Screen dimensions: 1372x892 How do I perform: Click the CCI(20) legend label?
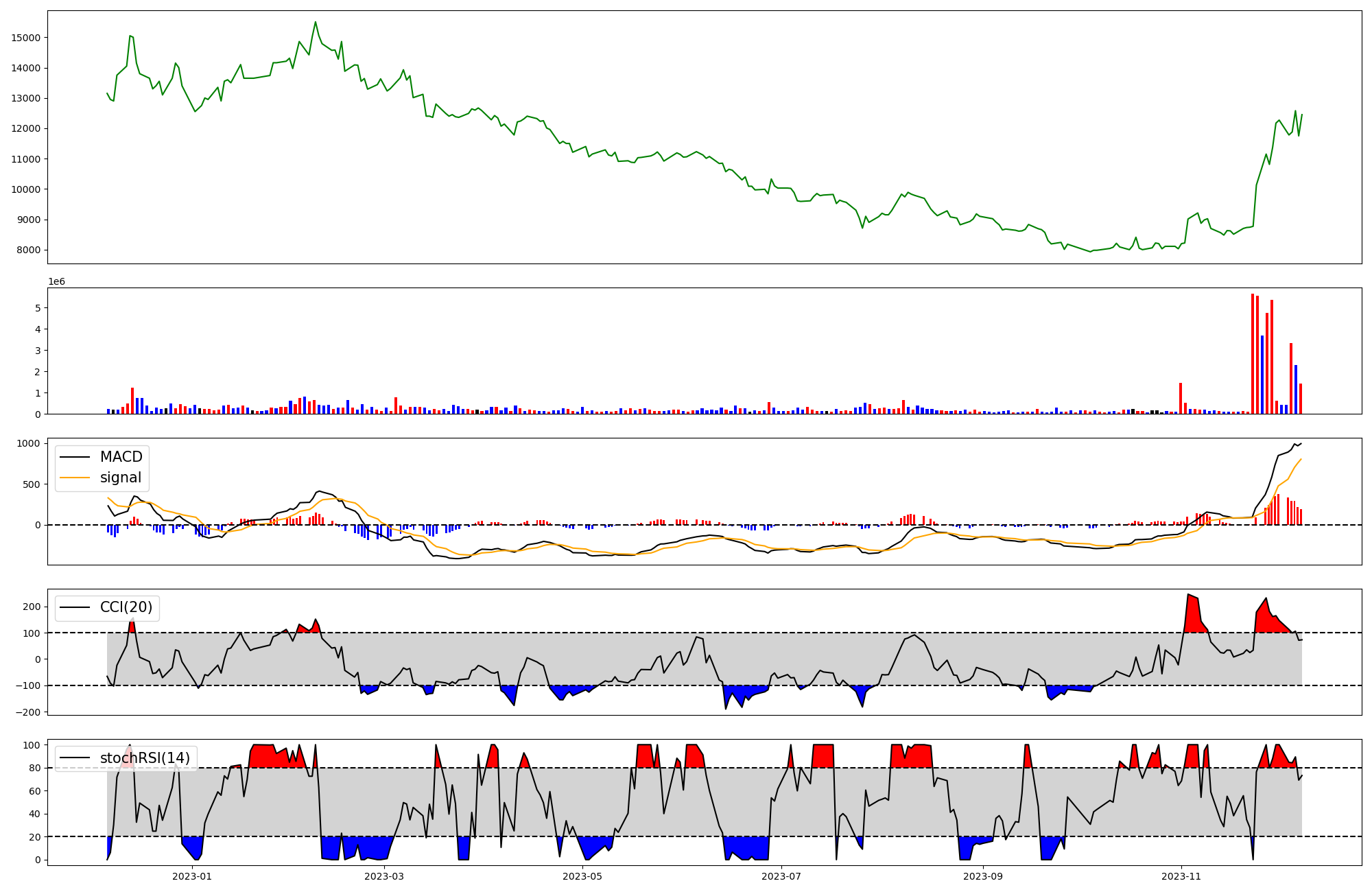pyautogui.click(x=126, y=607)
